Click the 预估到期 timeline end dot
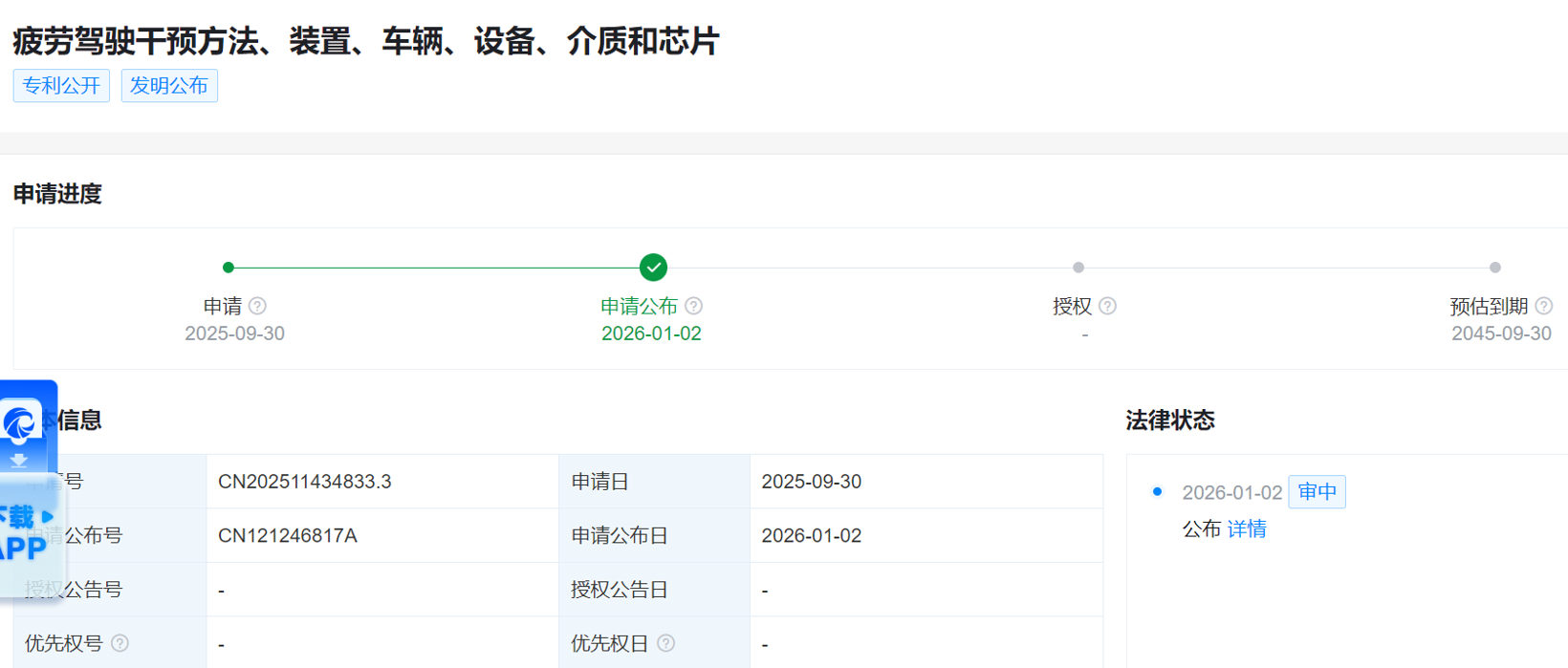1568x668 pixels. tap(1495, 268)
